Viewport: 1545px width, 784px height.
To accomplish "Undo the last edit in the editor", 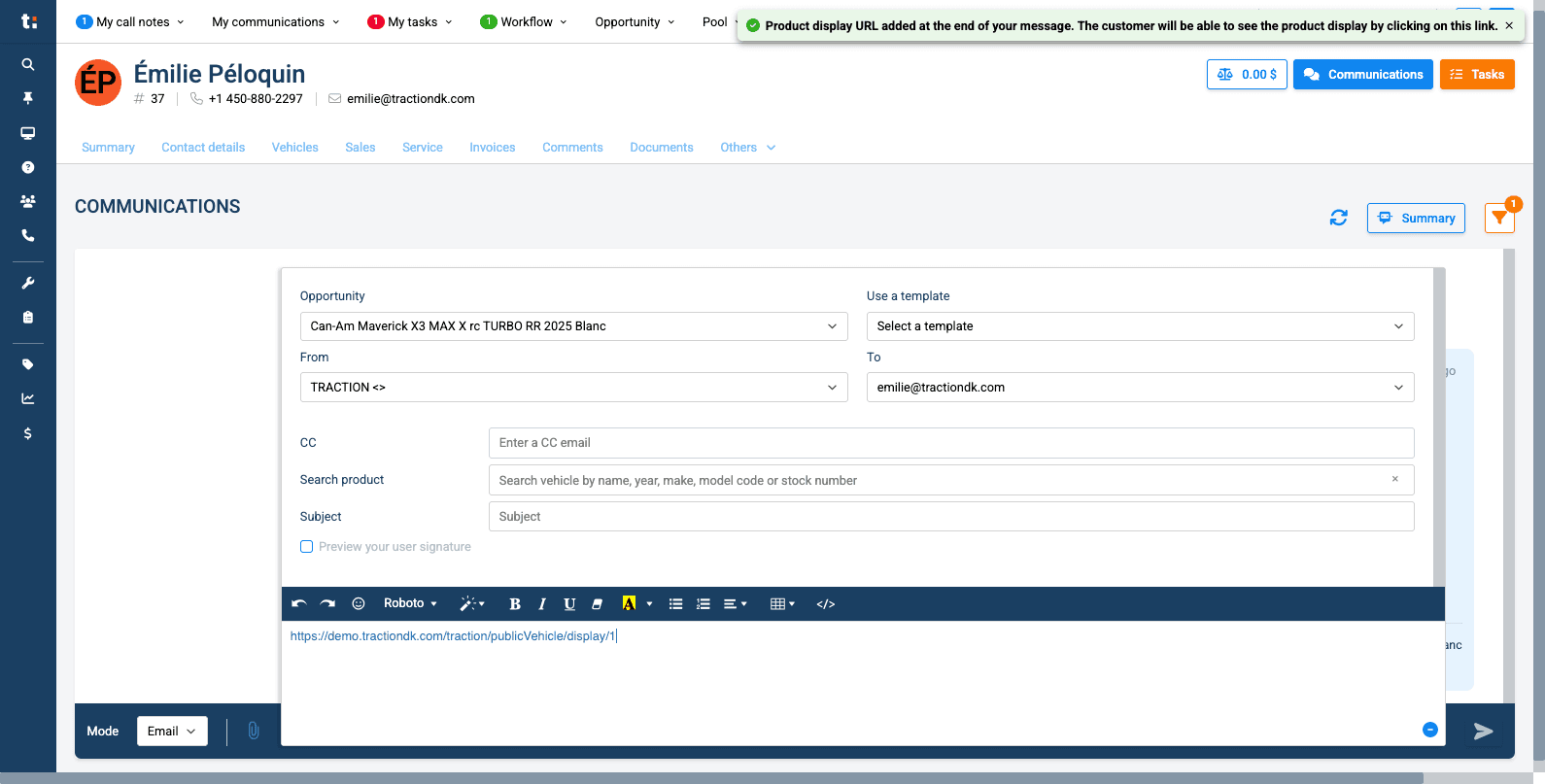I will click(x=299, y=603).
